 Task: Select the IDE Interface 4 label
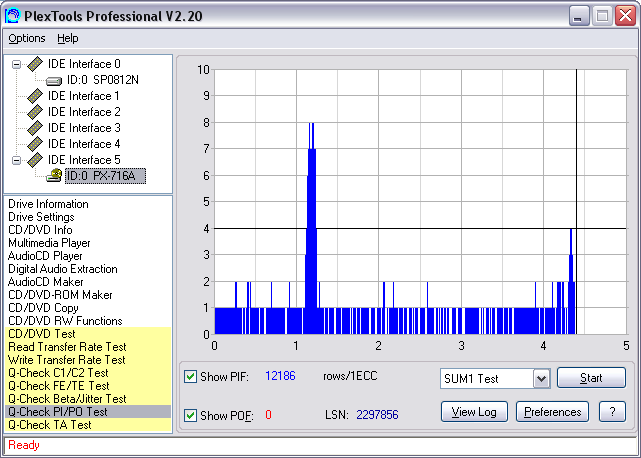click(84, 144)
